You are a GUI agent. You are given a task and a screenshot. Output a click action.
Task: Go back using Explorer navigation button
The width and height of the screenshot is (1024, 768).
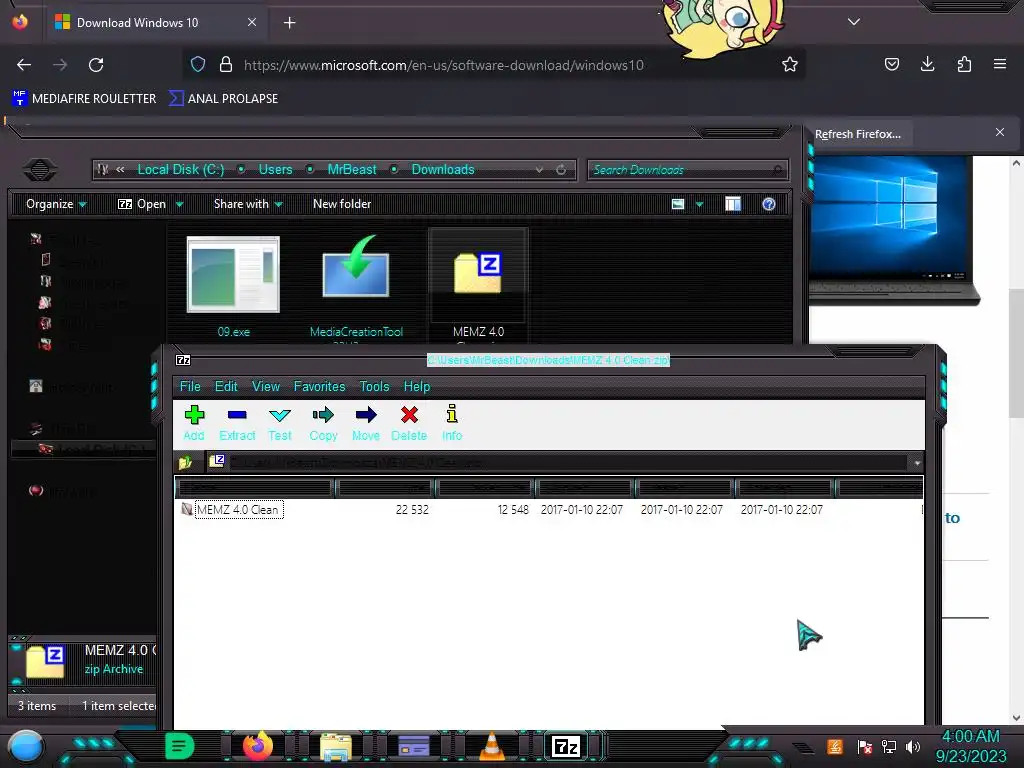coord(40,170)
